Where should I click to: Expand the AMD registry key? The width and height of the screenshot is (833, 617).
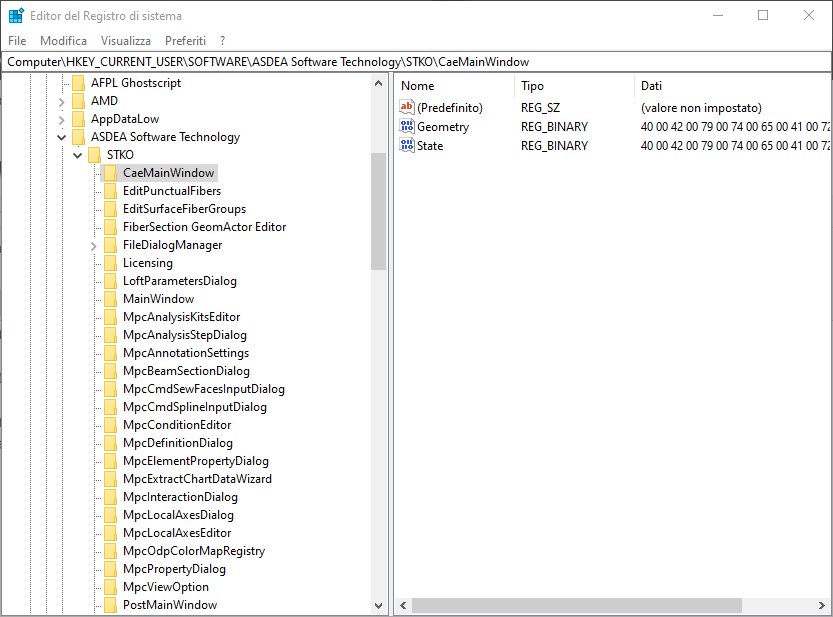point(62,102)
